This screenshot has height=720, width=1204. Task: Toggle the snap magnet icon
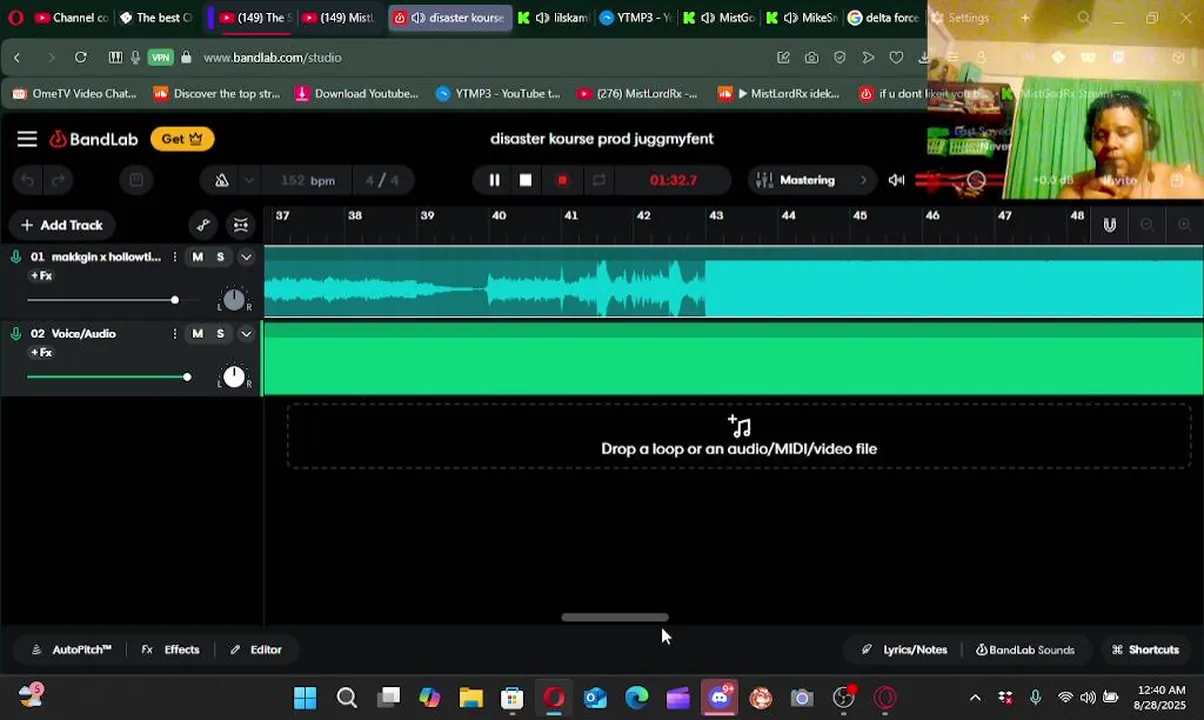tap(1109, 225)
